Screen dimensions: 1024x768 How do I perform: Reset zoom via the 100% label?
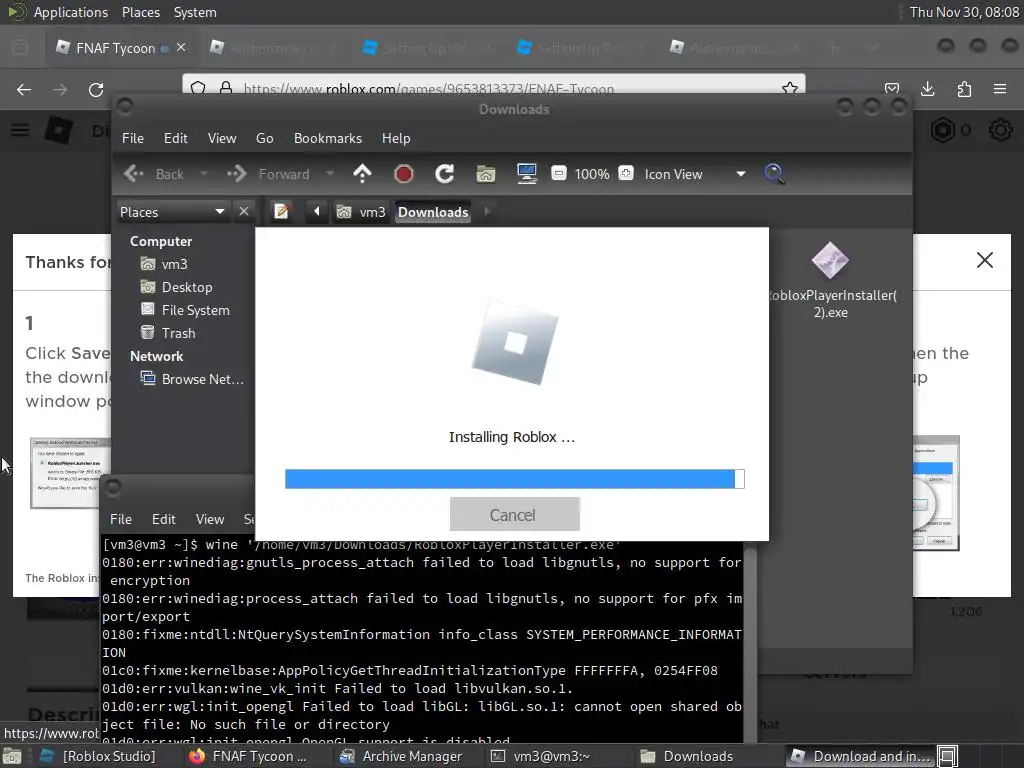592,174
